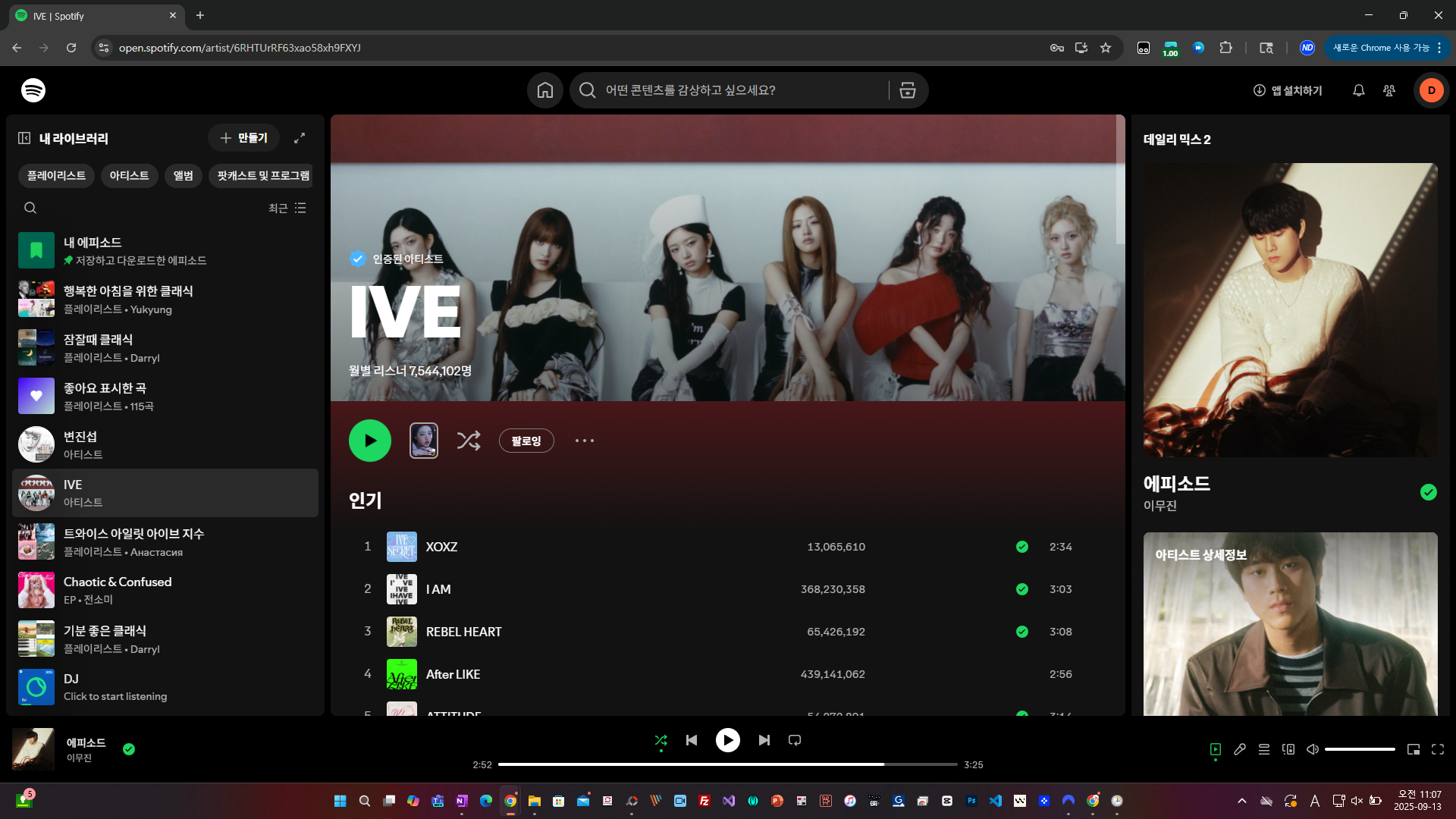Open the Friend Activity icon
Screen dimensions: 1456x819
(1389, 90)
